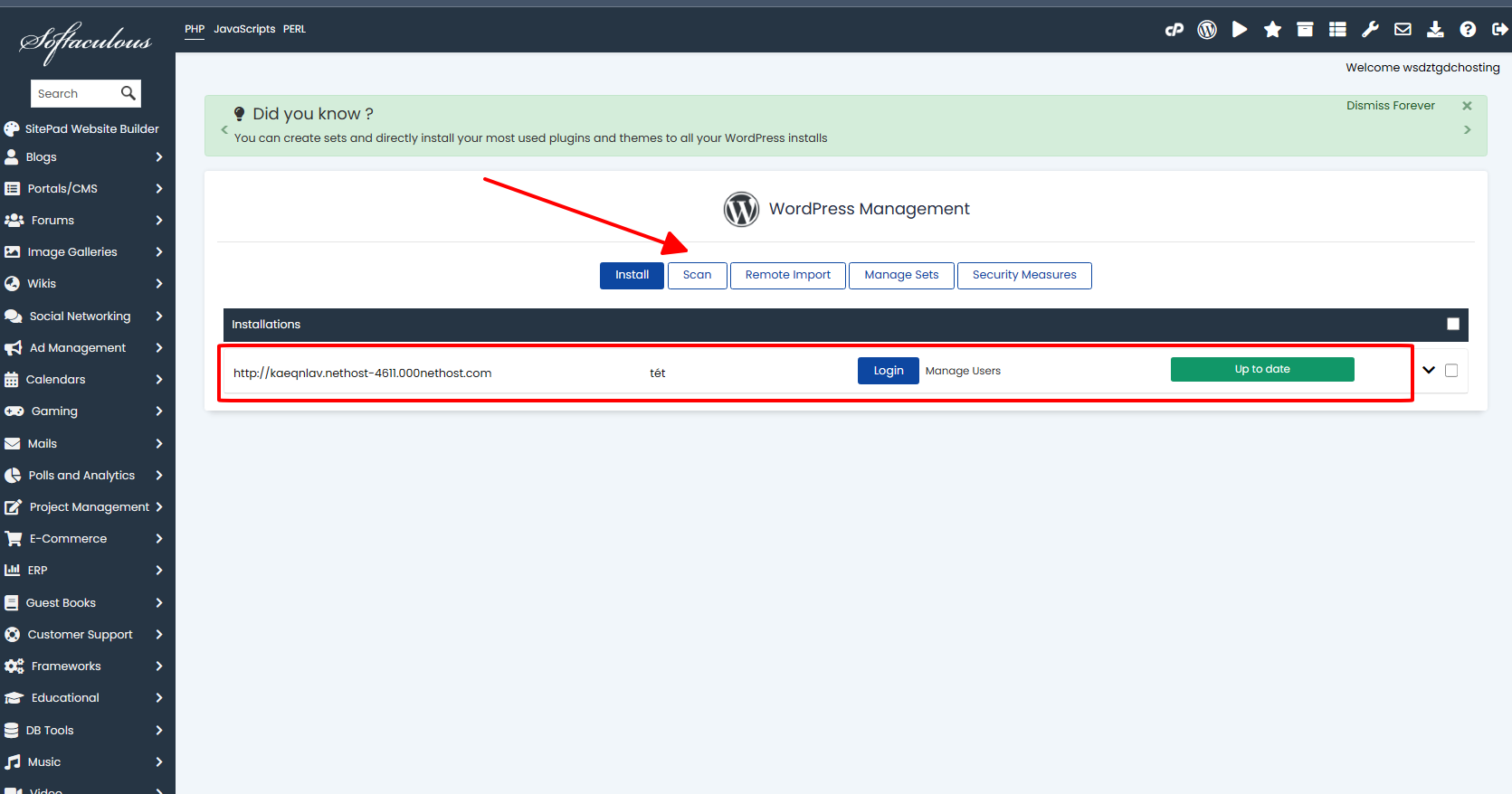Open the Manage Users link
1512x794 pixels.
click(x=963, y=371)
